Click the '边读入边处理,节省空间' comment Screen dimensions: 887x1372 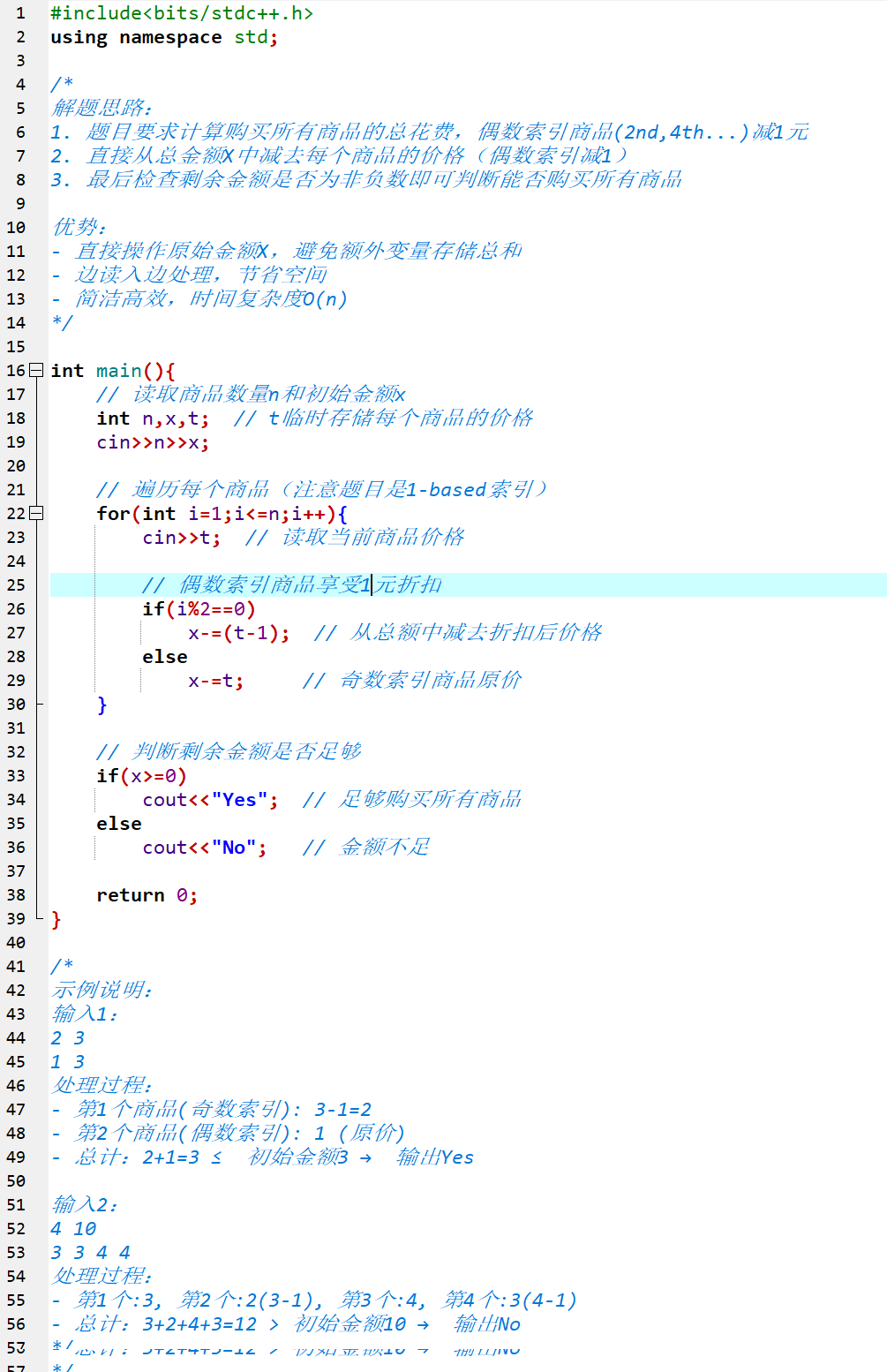pyautogui.click(x=200, y=275)
